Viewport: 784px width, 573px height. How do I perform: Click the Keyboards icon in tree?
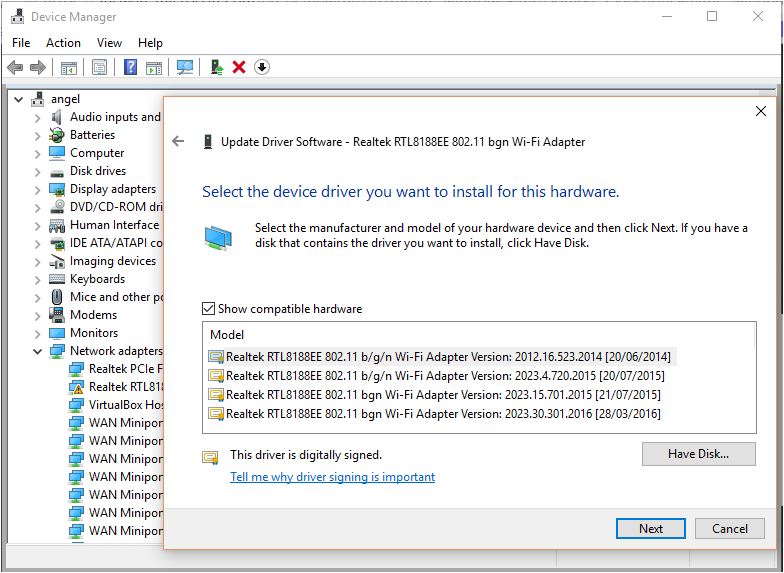tap(57, 279)
